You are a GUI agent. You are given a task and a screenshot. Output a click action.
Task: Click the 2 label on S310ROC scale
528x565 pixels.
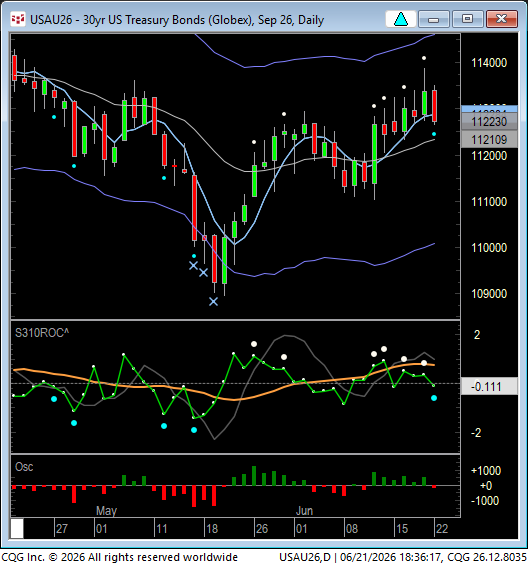(x=477, y=335)
